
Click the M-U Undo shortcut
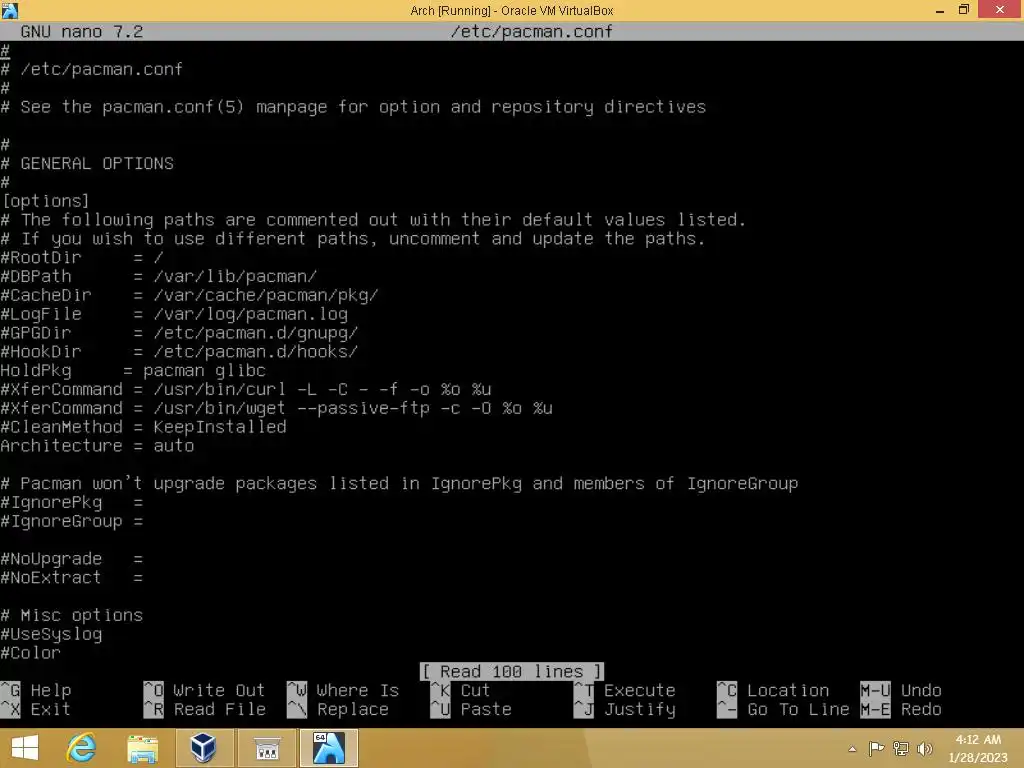(x=901, y=690)
